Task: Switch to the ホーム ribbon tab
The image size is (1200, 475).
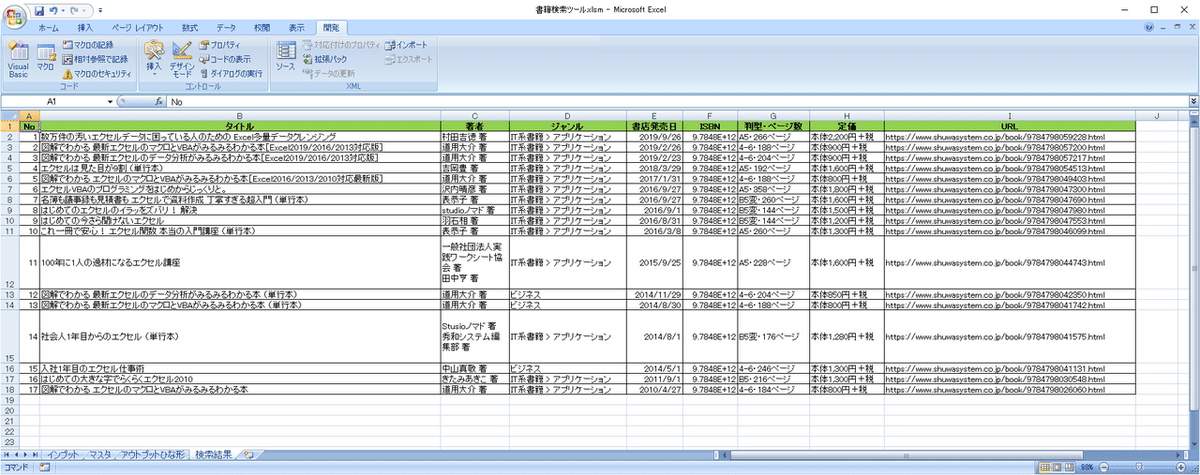Action: (48, 28)
